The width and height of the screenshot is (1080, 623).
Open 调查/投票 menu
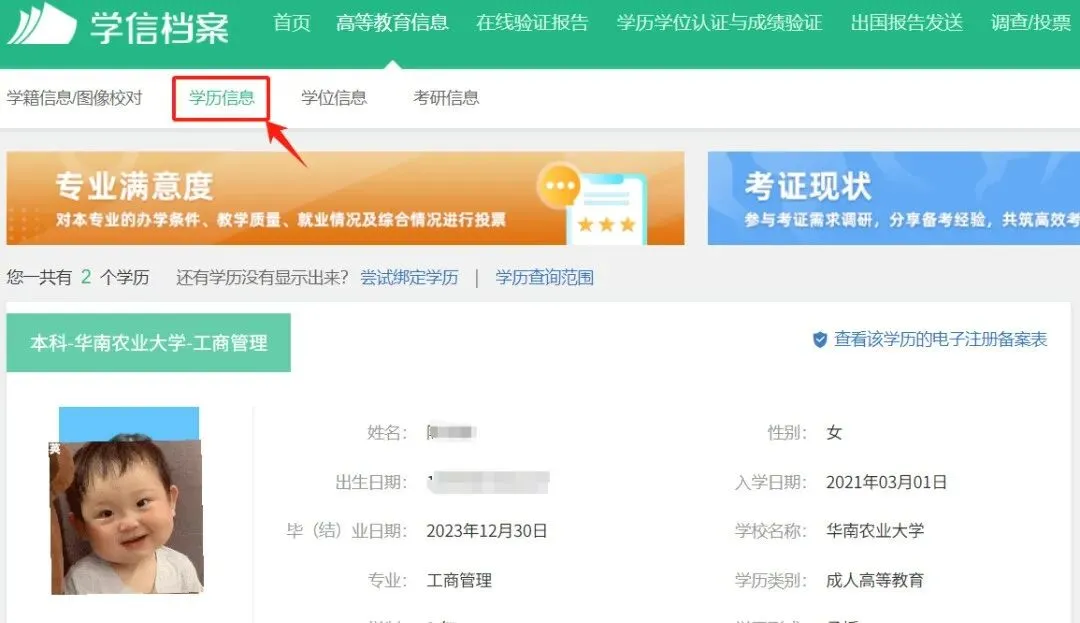tap(1031, 23)
